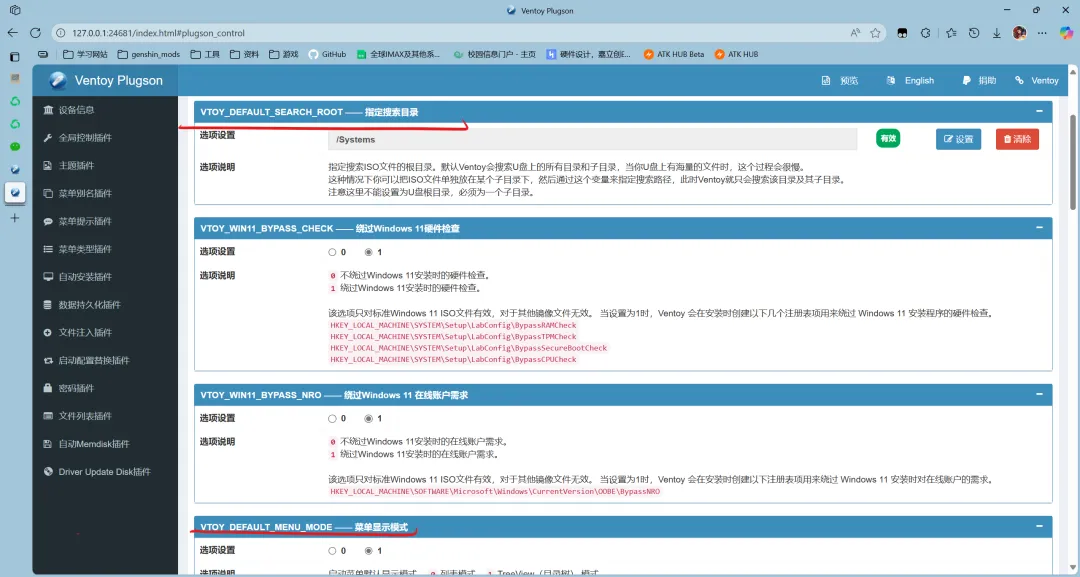Reload the page with refresh icon
The width and height of the screenshot is (1080, 577).
35,32
